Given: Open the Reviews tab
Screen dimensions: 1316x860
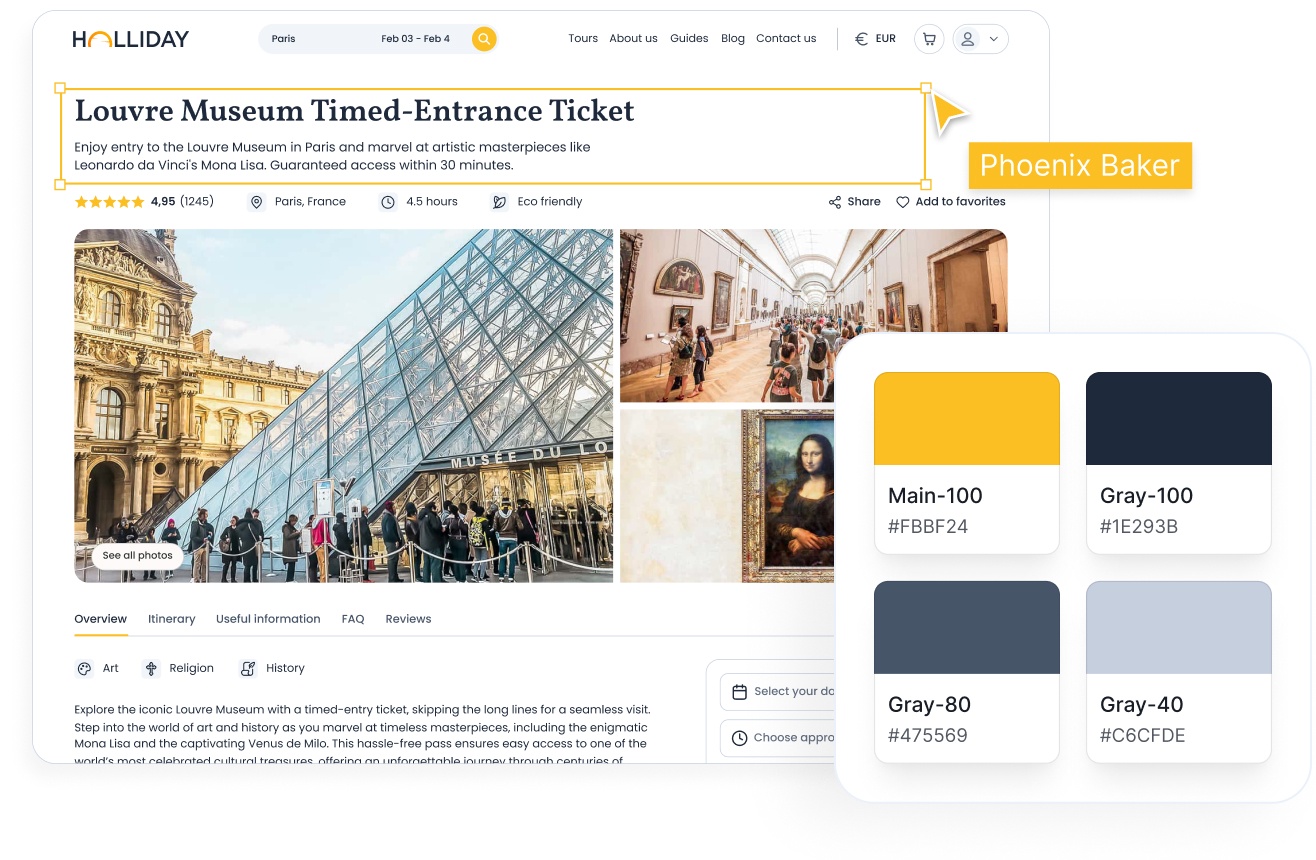Looking at the screenshot, I should pos(408,619).
